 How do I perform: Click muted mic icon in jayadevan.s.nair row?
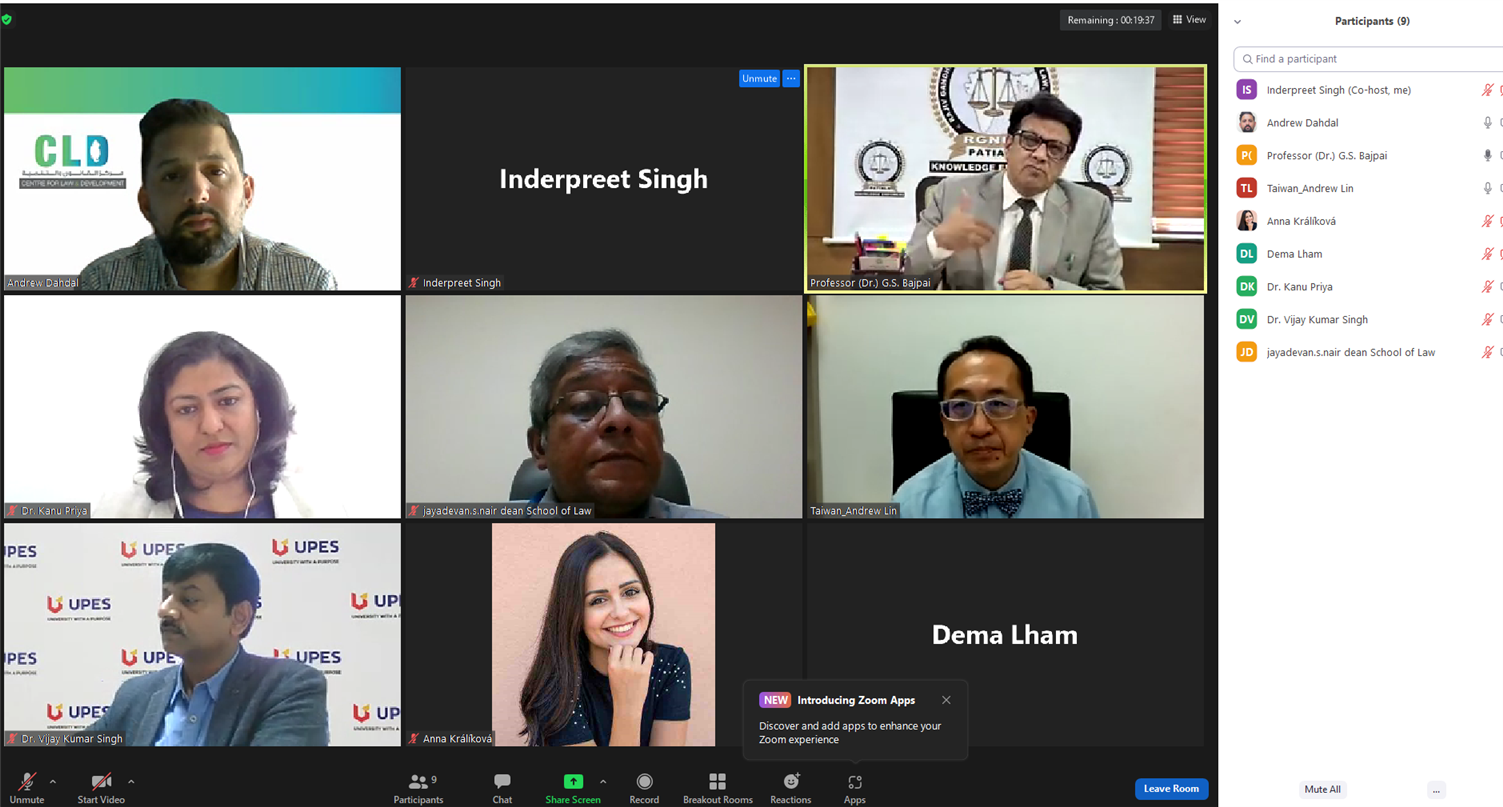click(x=1488, y=352)
